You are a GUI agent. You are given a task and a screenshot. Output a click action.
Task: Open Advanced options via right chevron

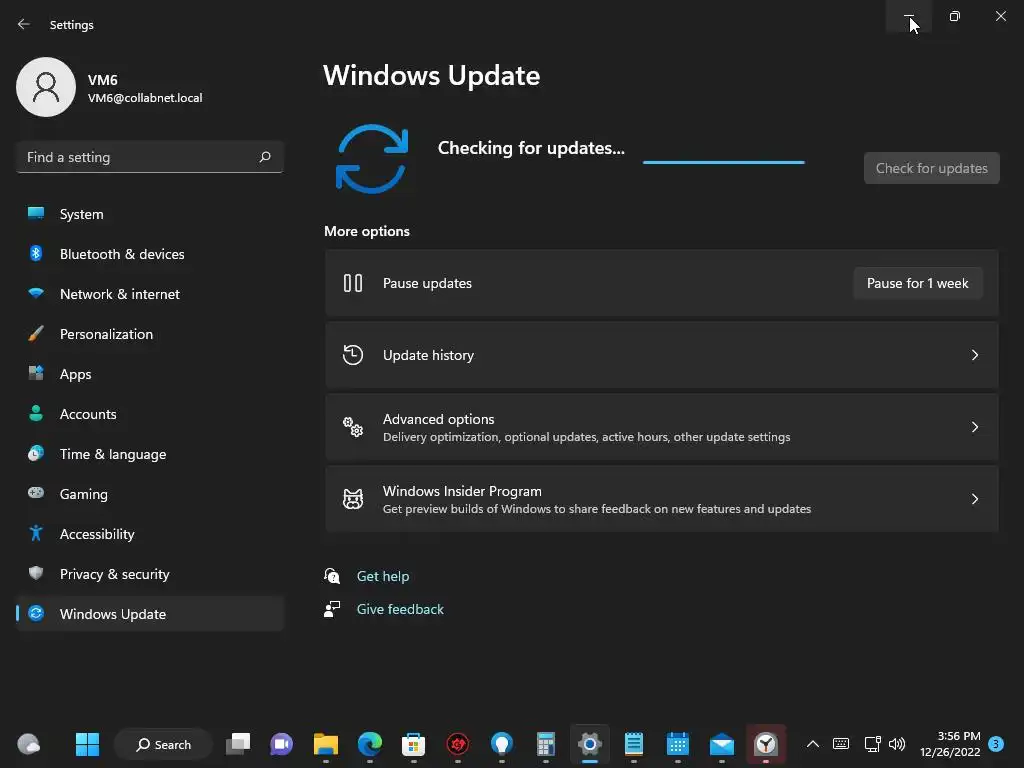[974, 426]
